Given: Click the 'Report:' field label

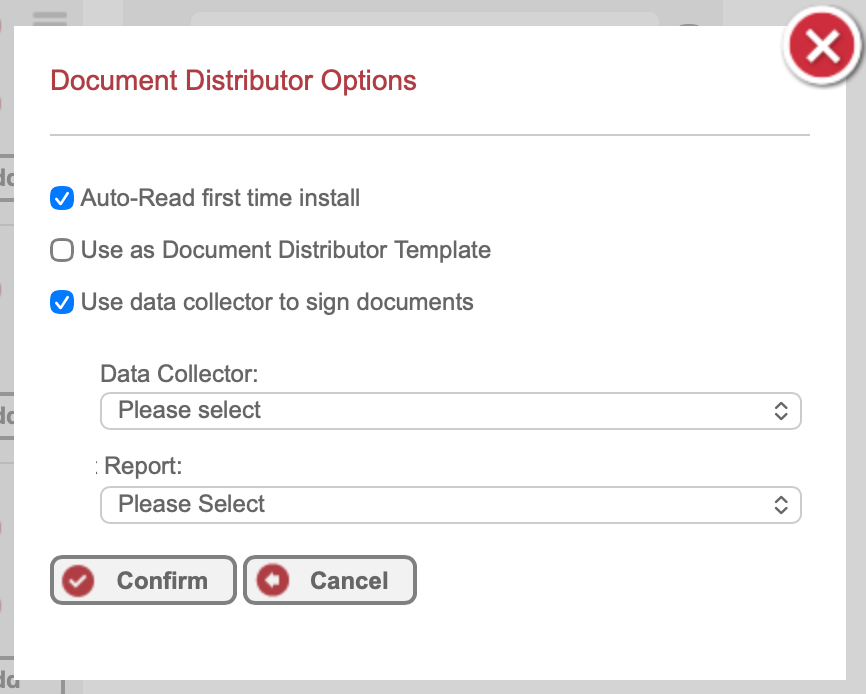Looking at the screenshot, I should tap(144, 466).
